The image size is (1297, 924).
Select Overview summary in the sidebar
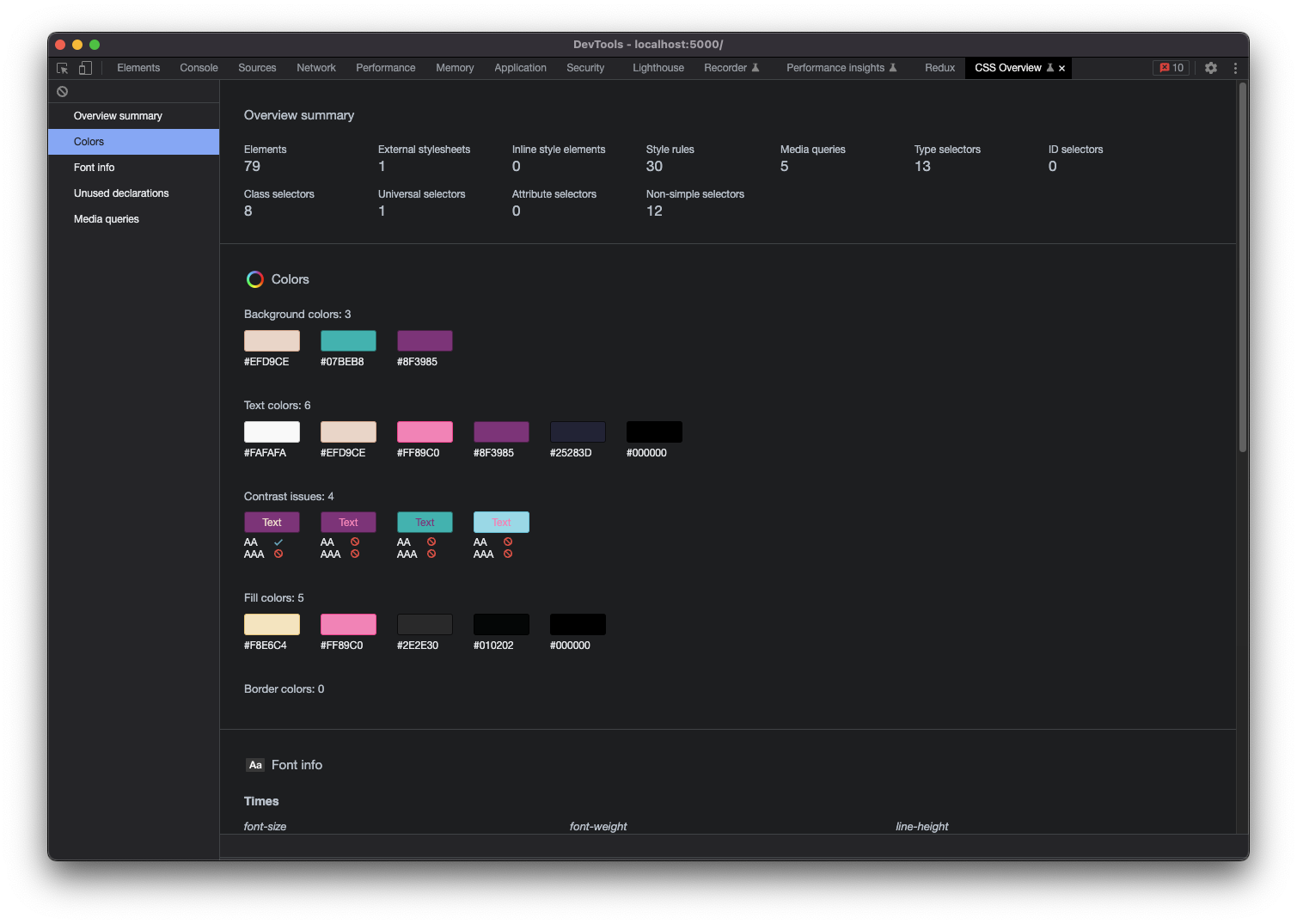[118, 115]
